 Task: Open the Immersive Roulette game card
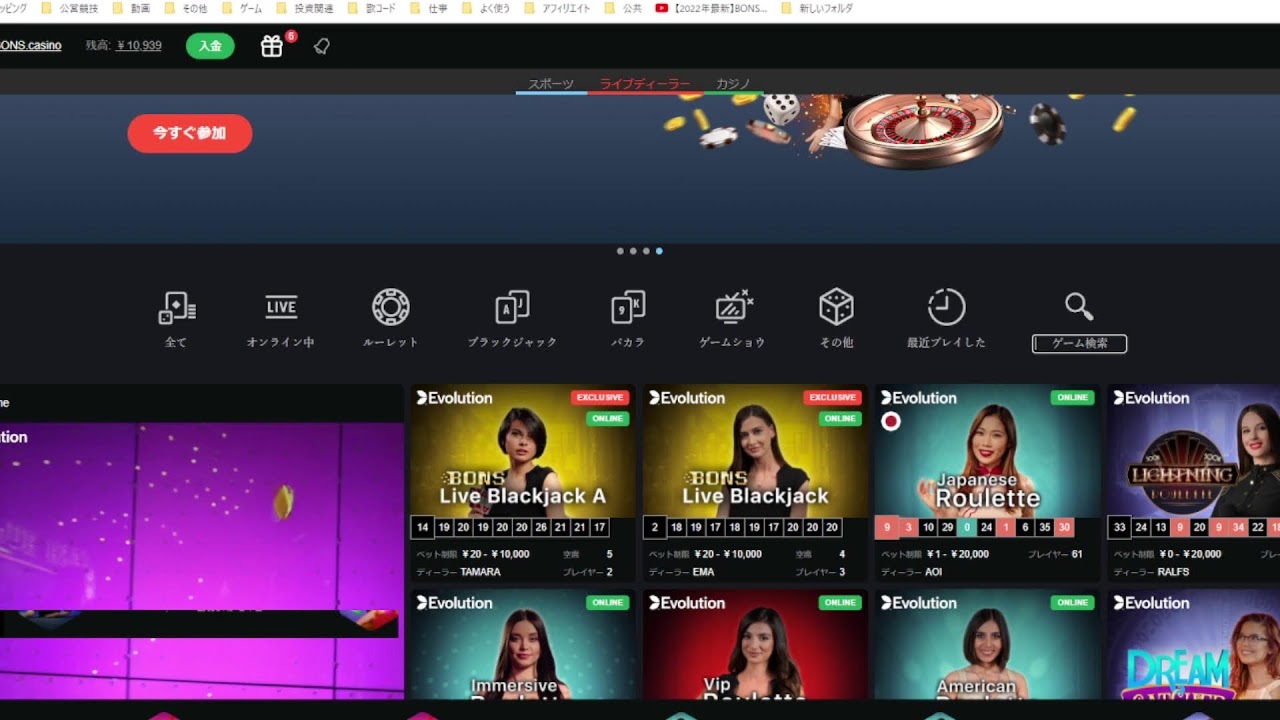[523, 644]
